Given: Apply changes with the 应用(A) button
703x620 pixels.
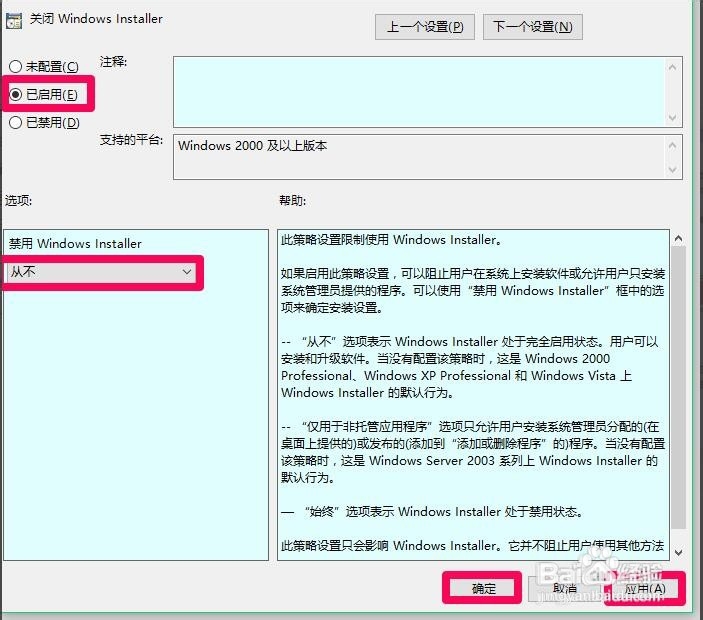Looking at the screenshot, I should tap(645, 588).
